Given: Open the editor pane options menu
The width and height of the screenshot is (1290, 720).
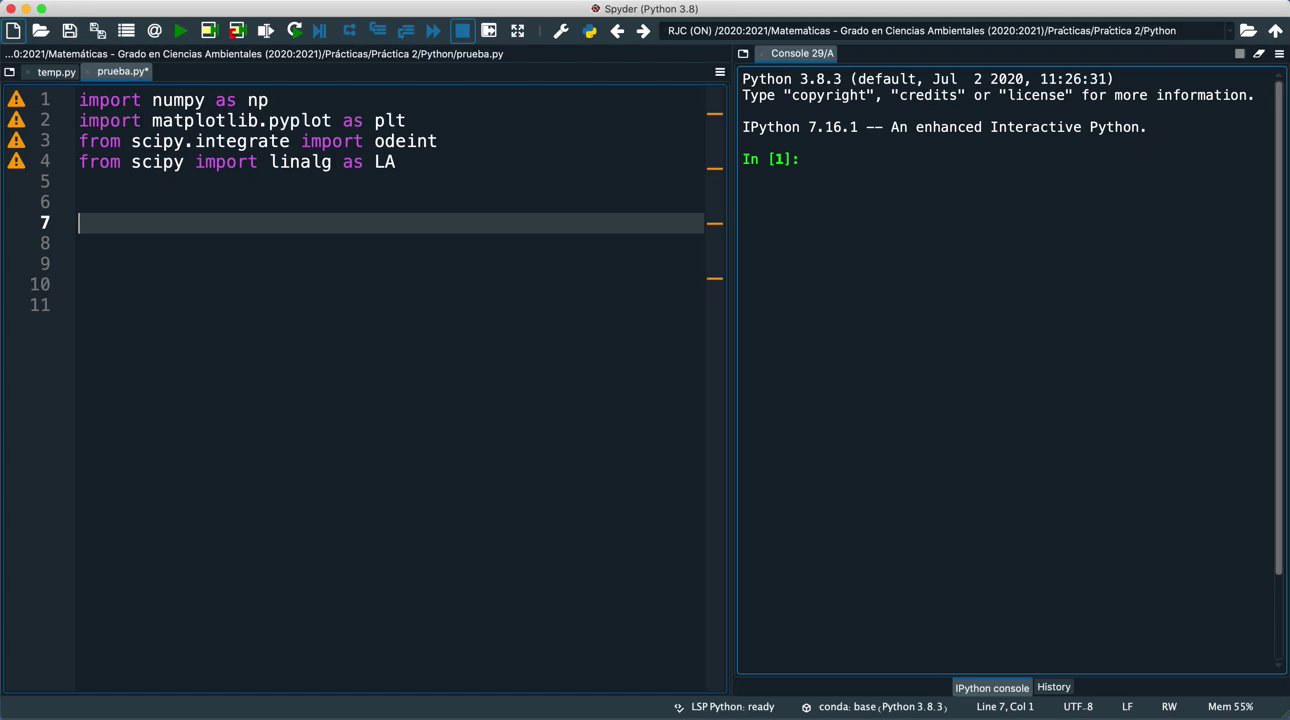Looking at the screenshot, I should (719, 72).
